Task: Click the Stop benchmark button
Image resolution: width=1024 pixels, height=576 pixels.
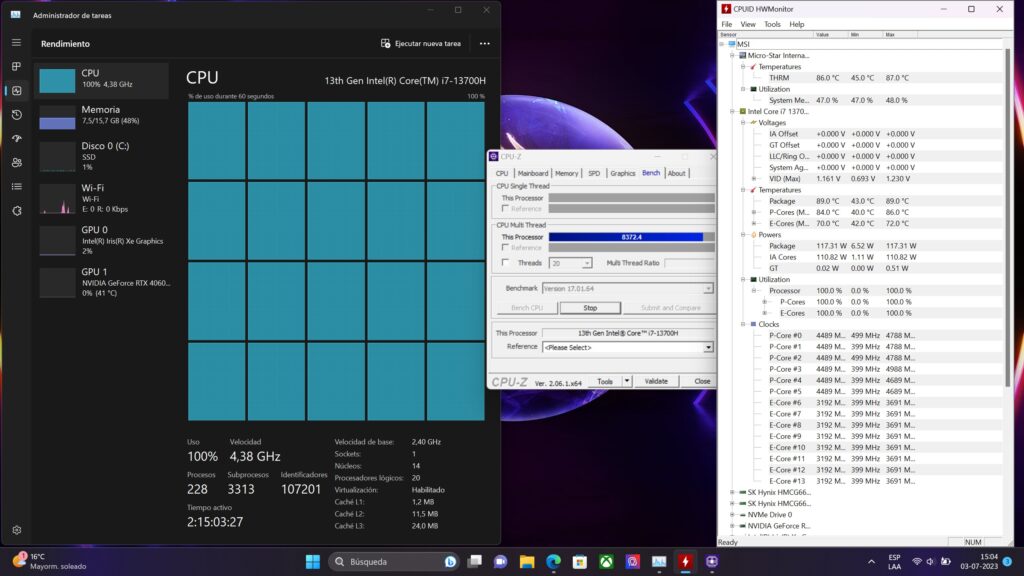Action: tap(590, 308)
